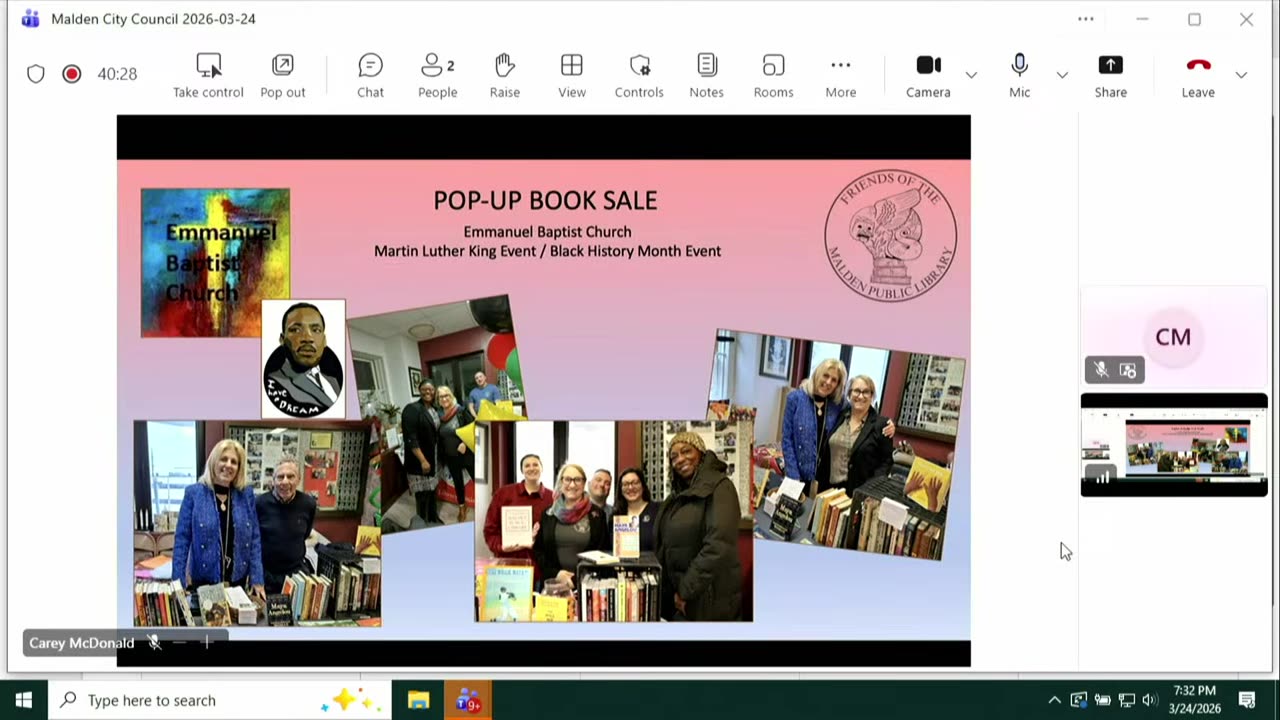Open breakout Rooms
This screenshot has height=720, width=1280.
(x=773, y=76)
